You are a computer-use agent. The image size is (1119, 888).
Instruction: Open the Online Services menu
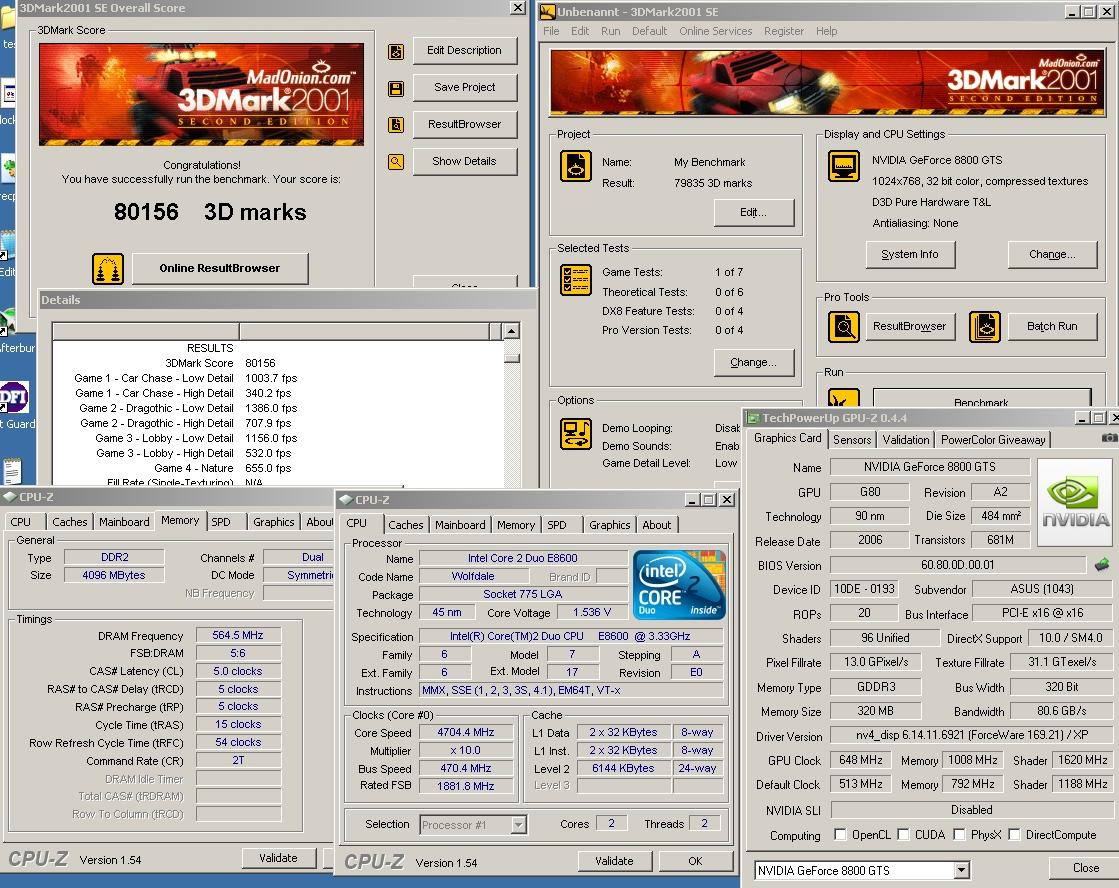pos(715,31)
